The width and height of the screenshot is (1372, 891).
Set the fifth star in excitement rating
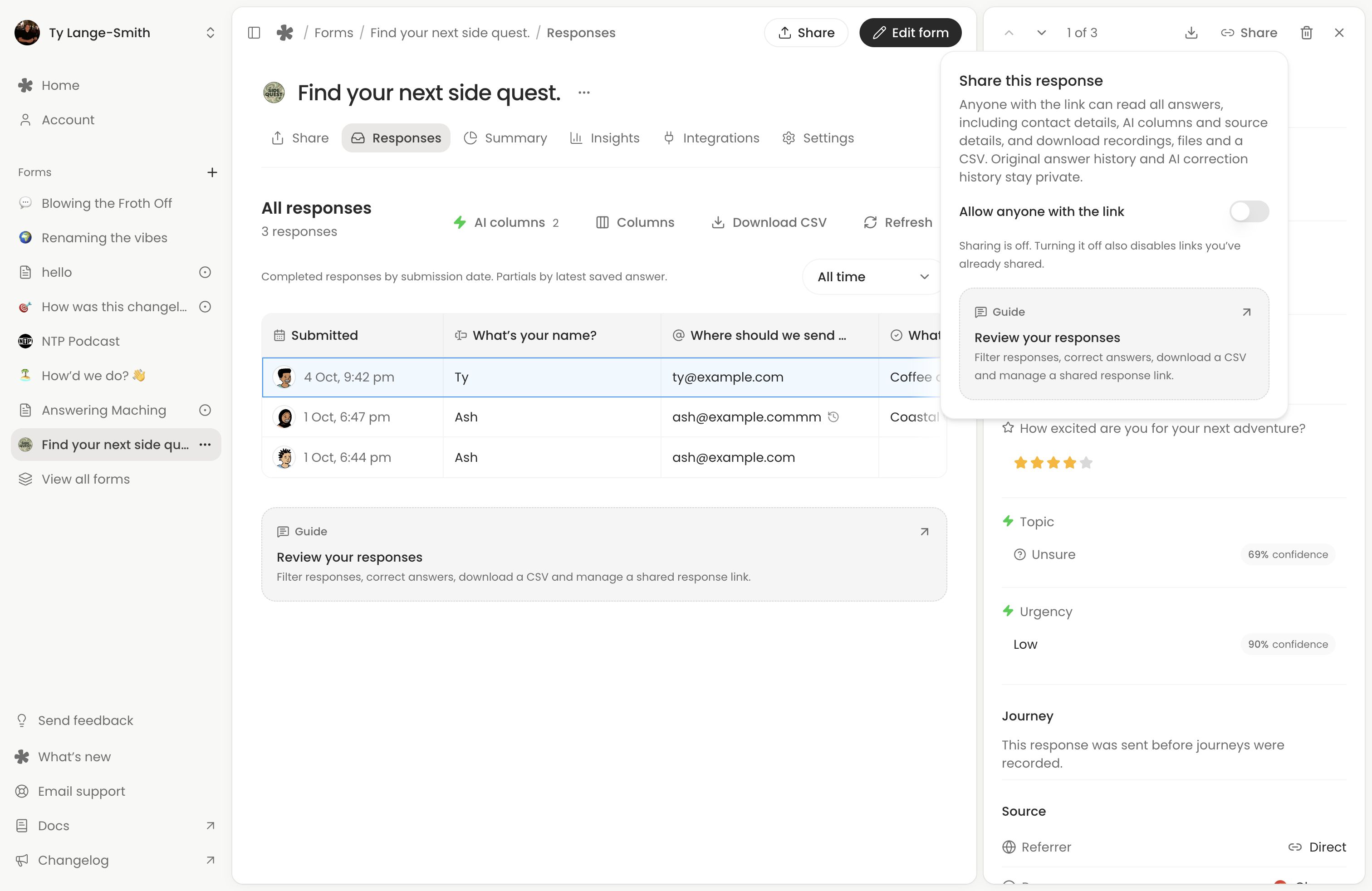tap(1086, 462)
